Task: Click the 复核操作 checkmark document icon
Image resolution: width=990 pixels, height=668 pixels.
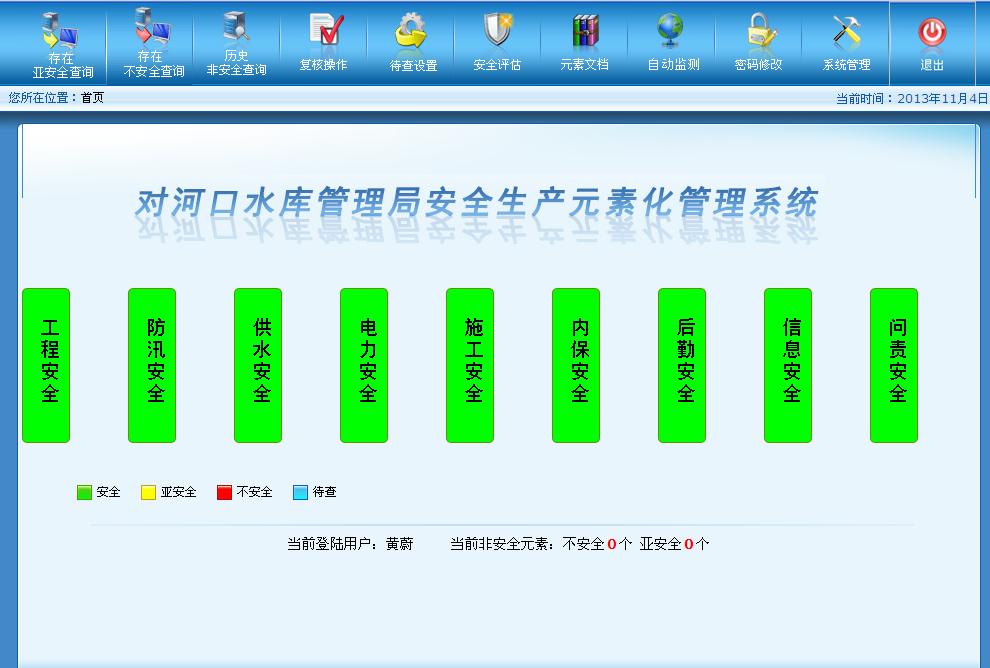Action: coord(326,31)
